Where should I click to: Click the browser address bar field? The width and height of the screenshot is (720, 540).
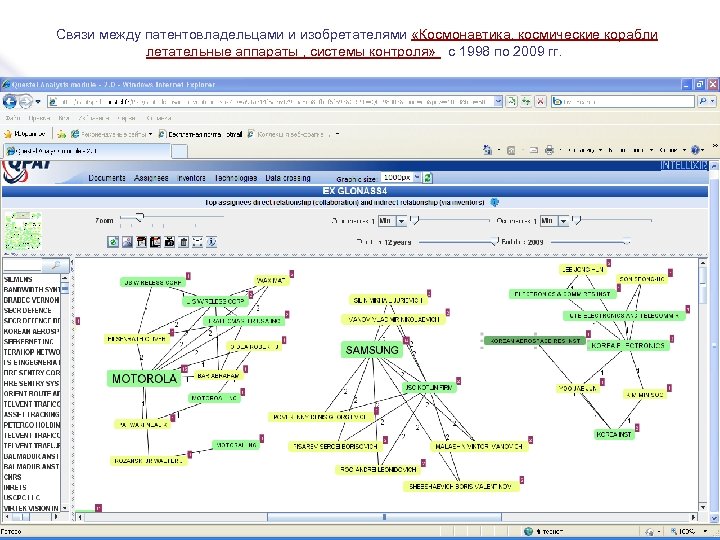click(270, 101)
